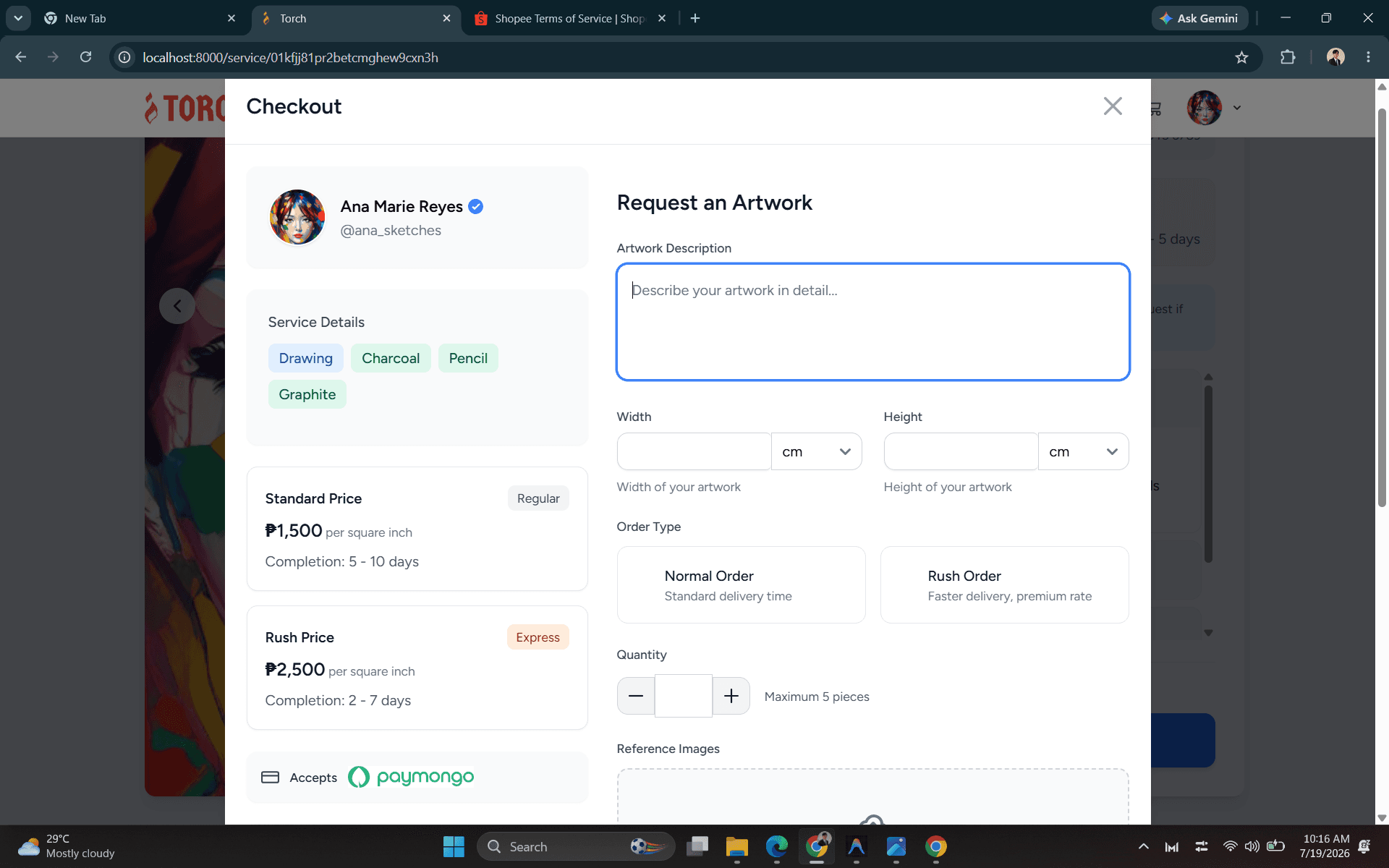The image size is (1389, 868).
Task: Select the Normal Order option
Action: point(741,585)
